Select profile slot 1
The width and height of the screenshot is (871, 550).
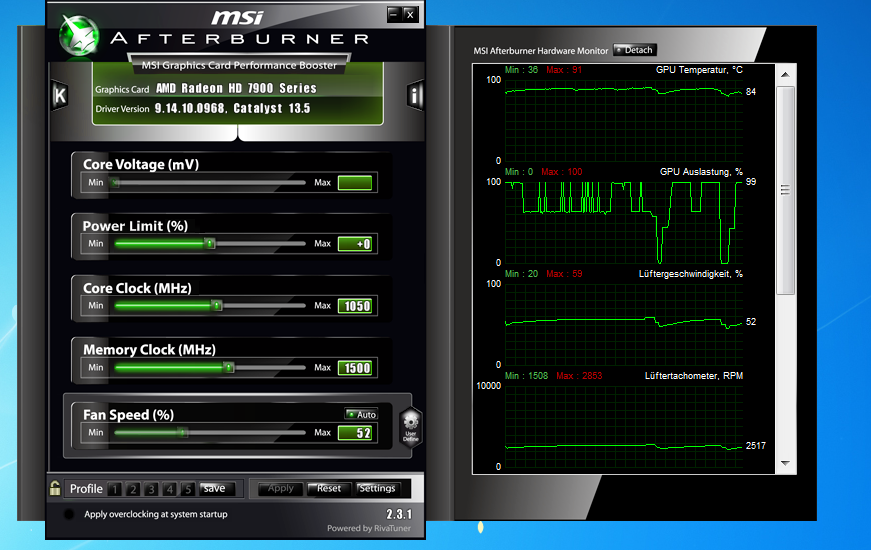point(115,489)
